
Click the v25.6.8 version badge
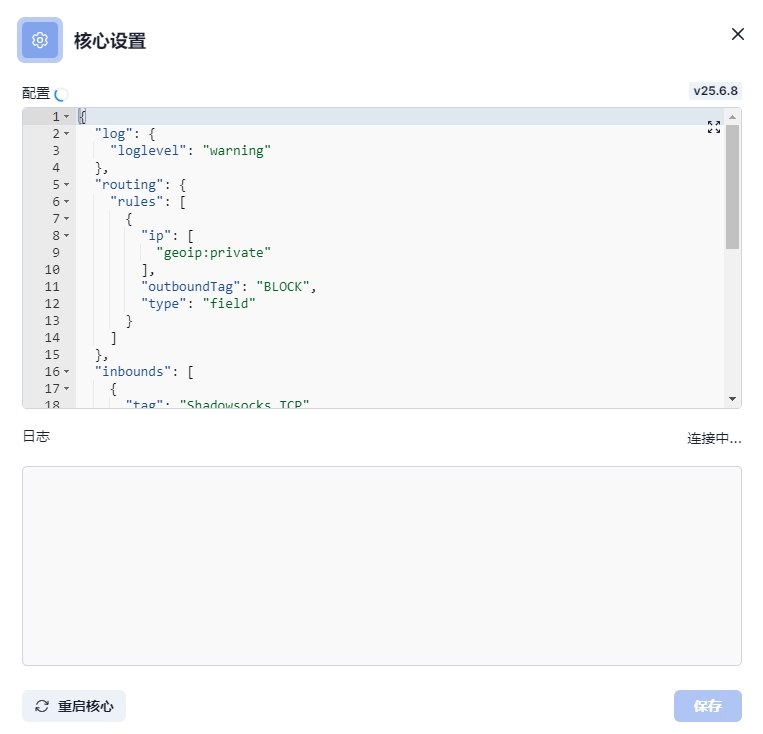[715, 91]
